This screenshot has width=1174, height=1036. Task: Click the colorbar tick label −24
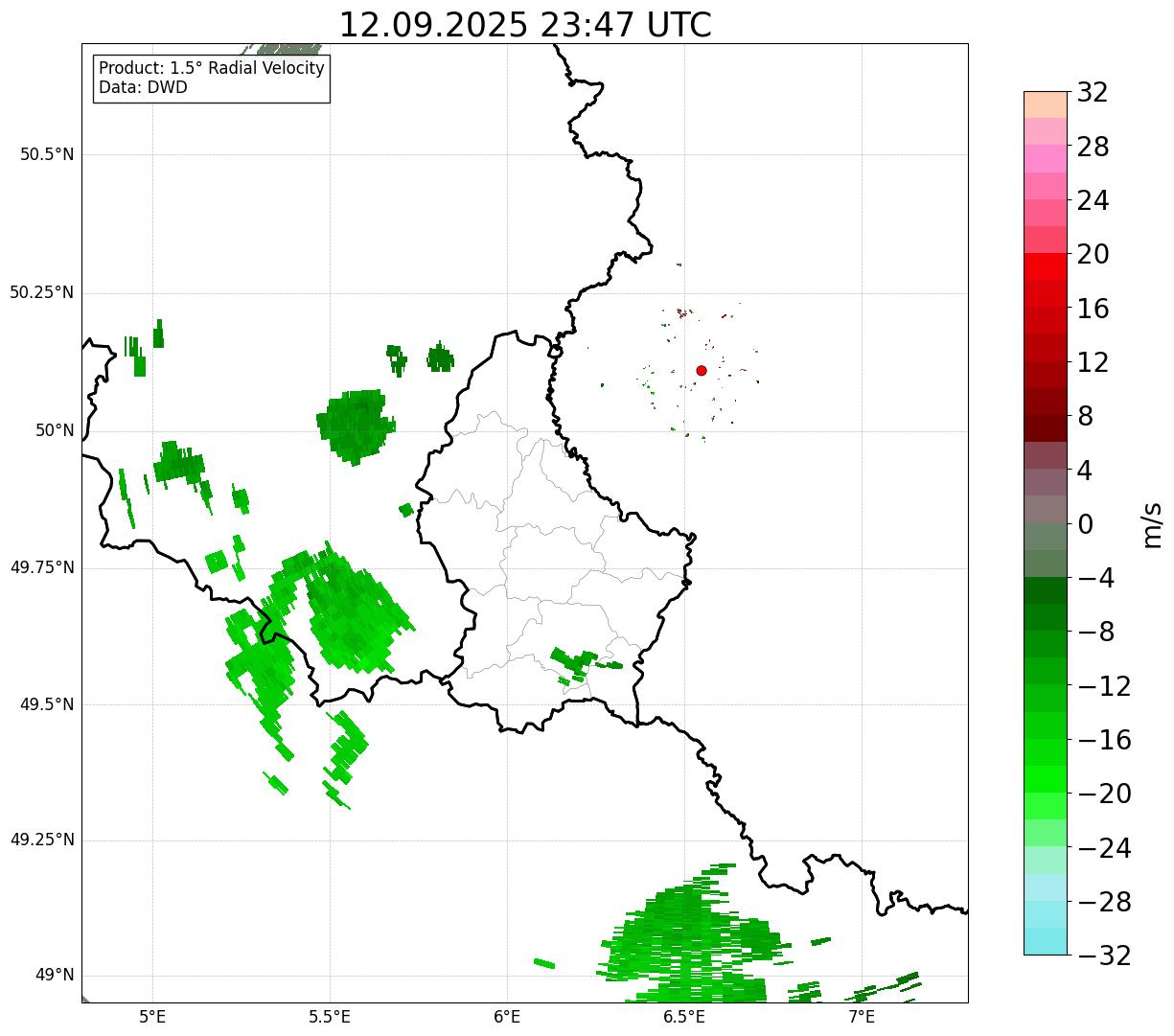coord(1104,848)
